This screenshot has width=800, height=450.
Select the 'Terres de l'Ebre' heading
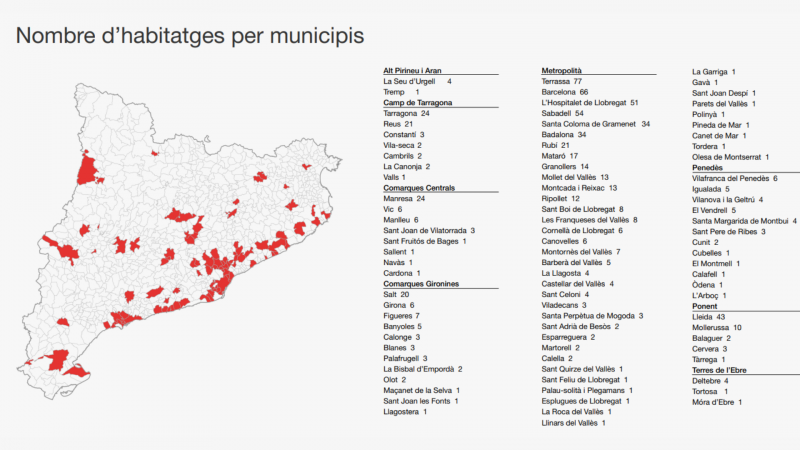pos(719,370)
